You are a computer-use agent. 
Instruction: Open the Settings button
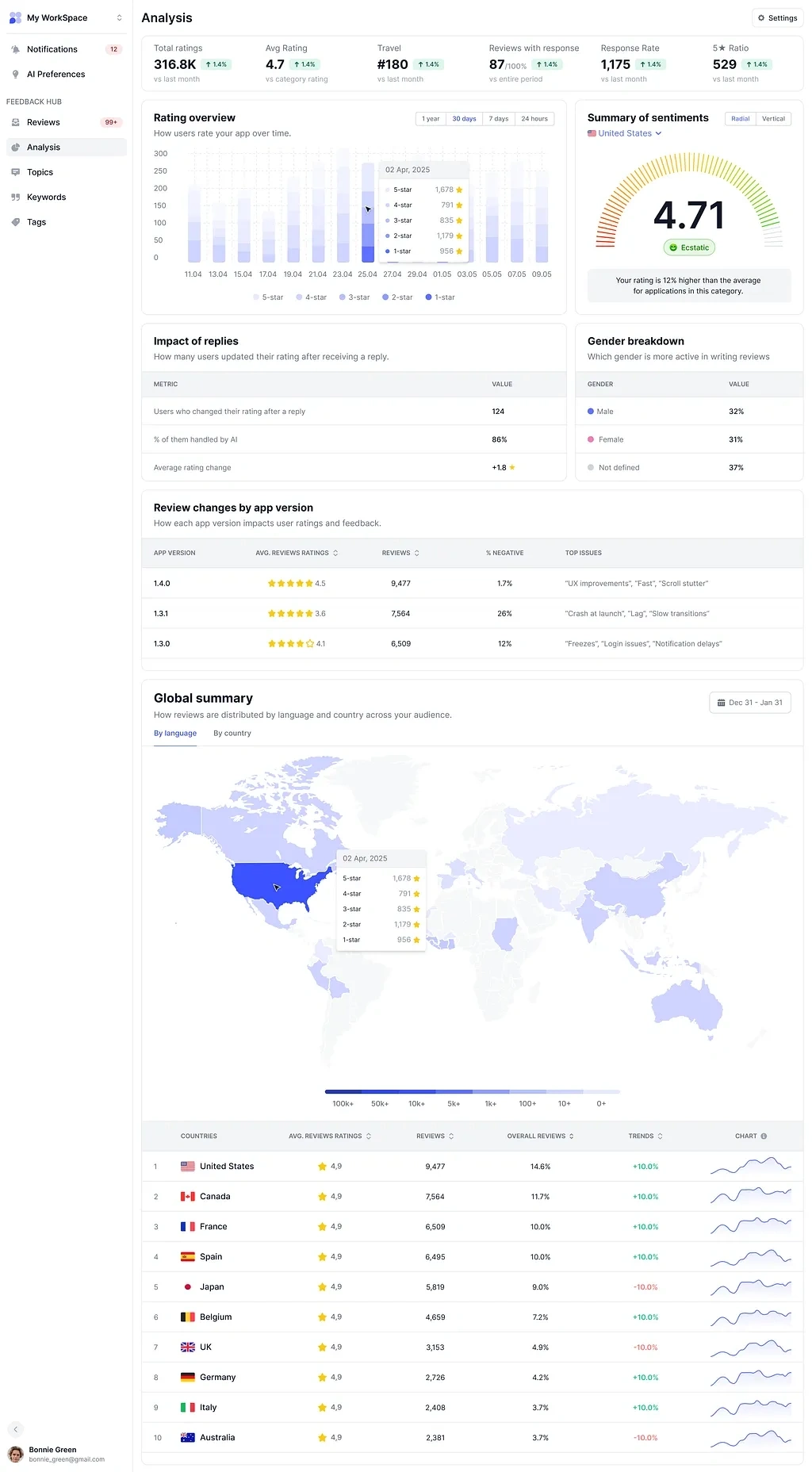pos(777,17)
